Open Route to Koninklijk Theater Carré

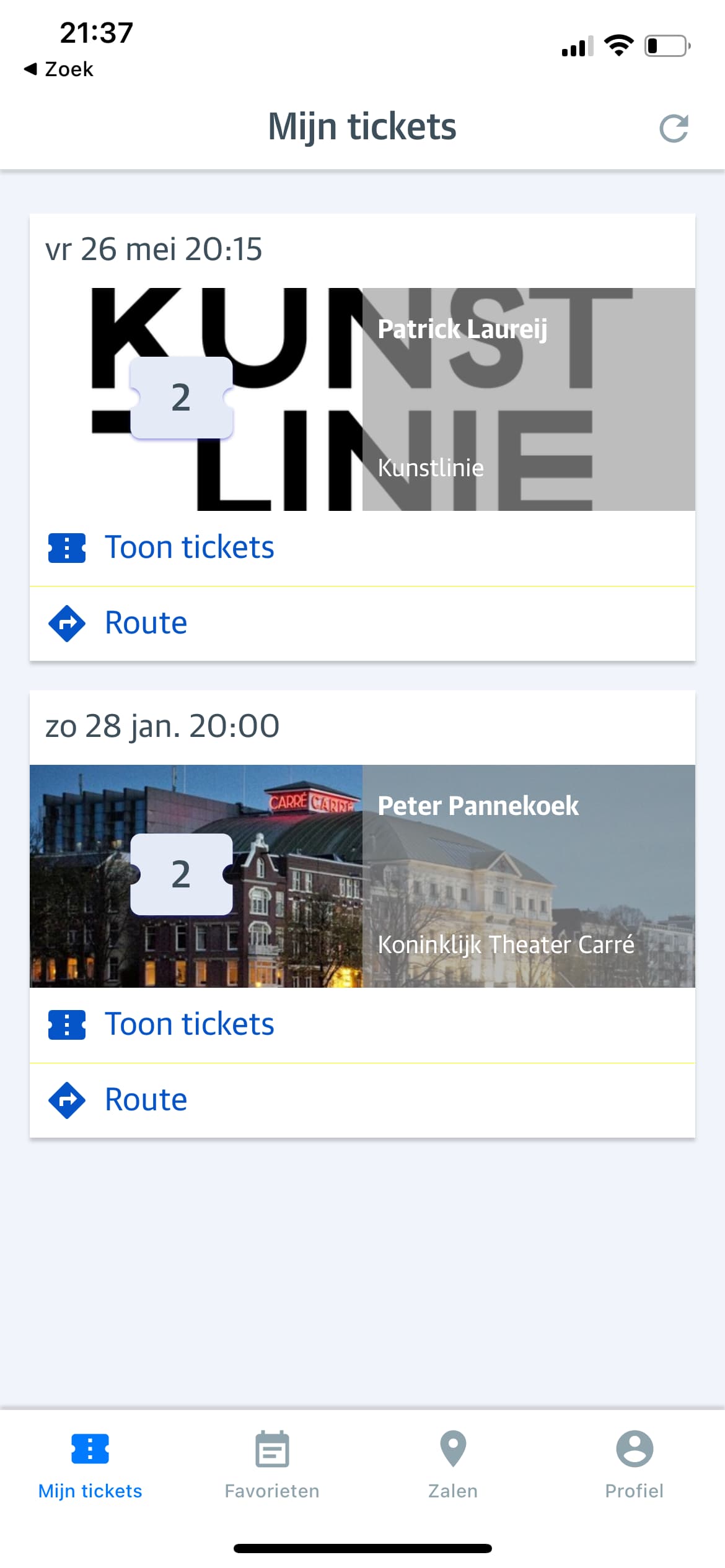point(146,1100)
